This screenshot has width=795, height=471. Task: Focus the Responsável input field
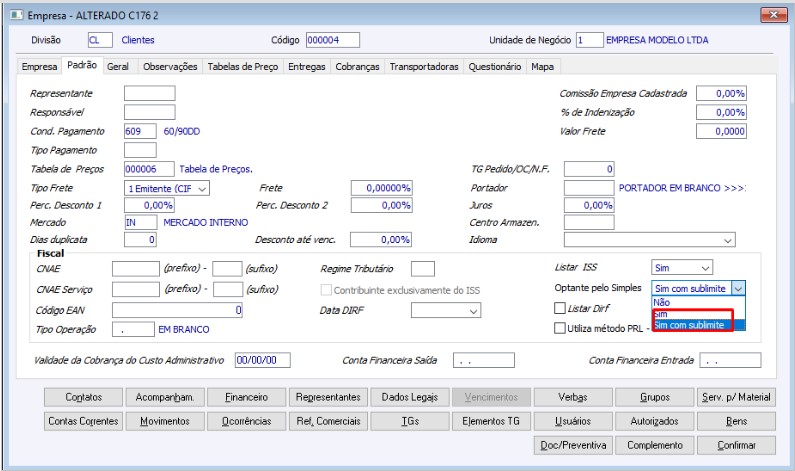(150, 112)
